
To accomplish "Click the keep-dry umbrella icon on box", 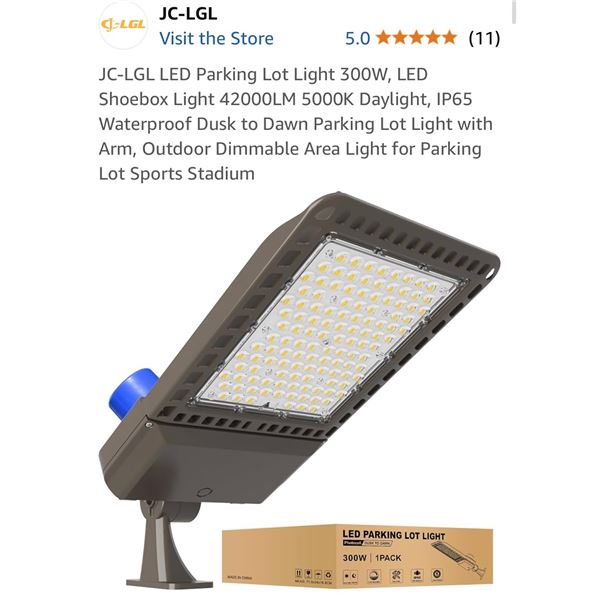I will point(318,575).
